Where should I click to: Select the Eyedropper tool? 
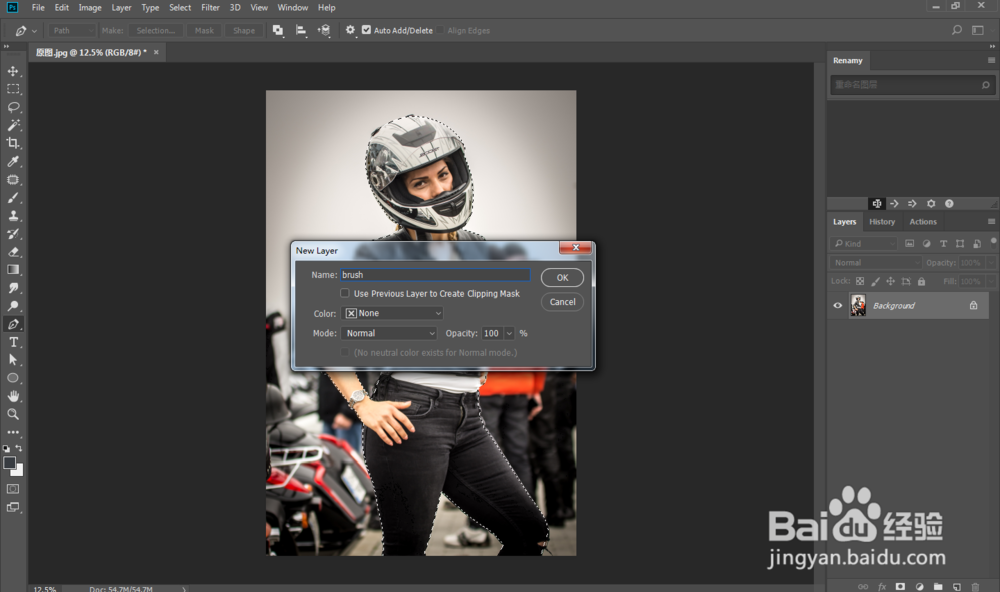coord(13,161)
